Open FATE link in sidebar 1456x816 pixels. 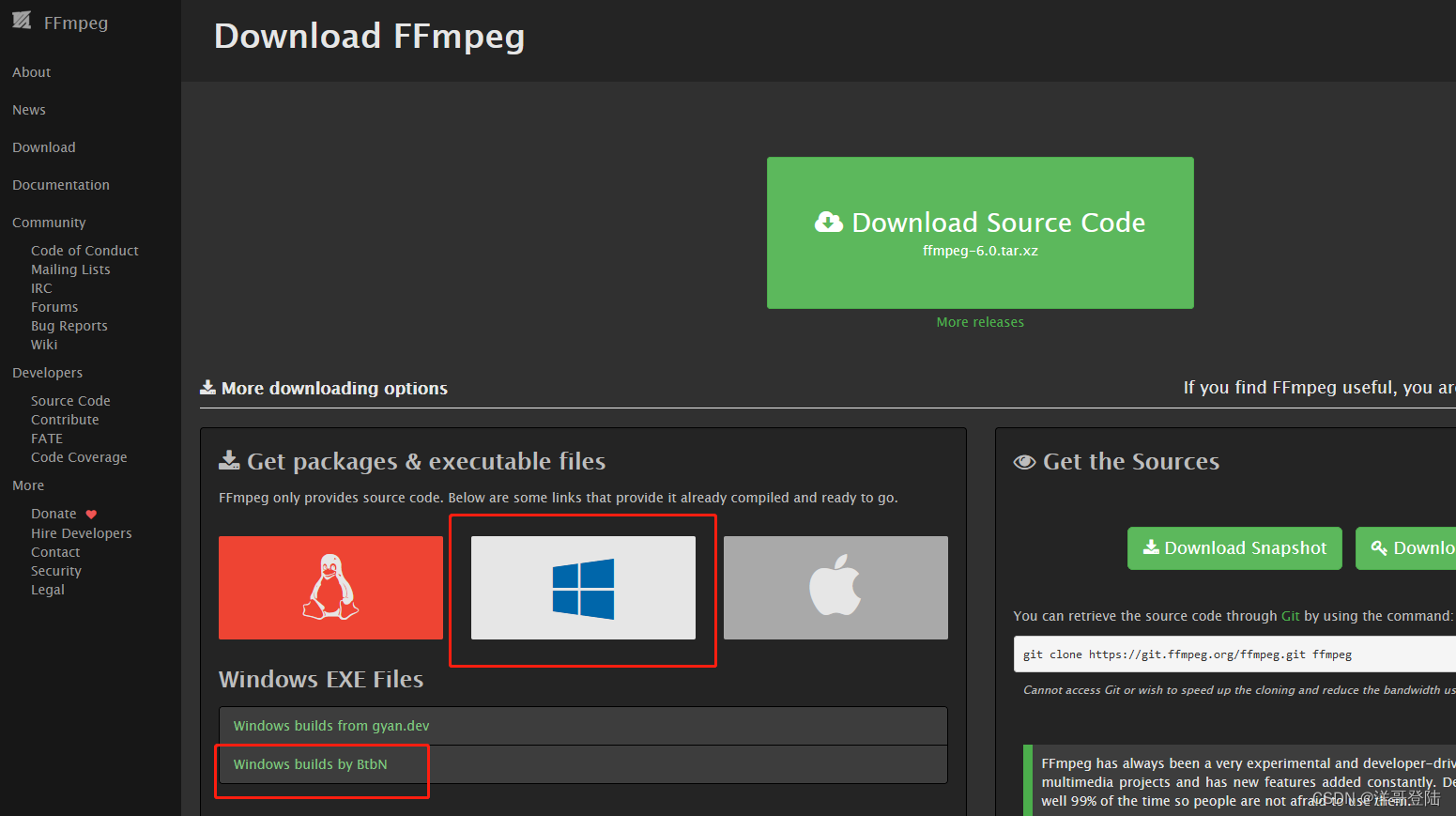[x=47, y=439]
